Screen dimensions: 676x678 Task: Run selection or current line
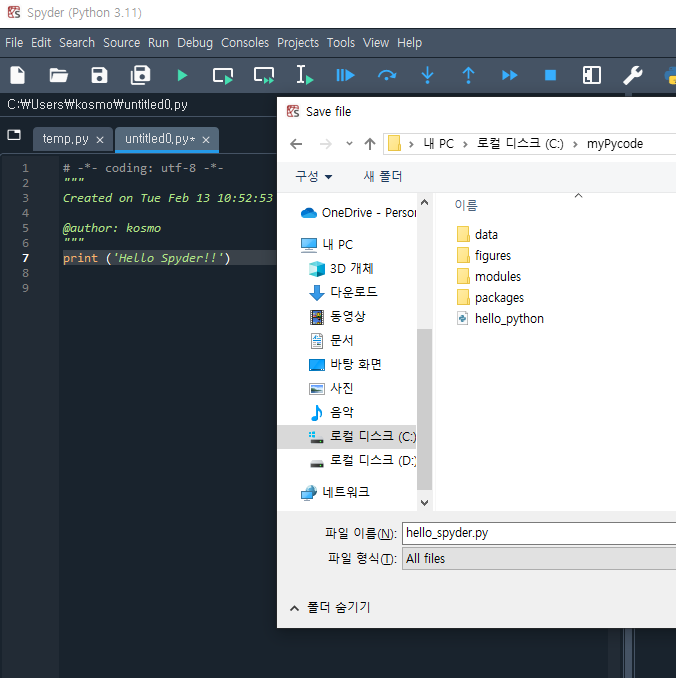[x=304, y=75]
